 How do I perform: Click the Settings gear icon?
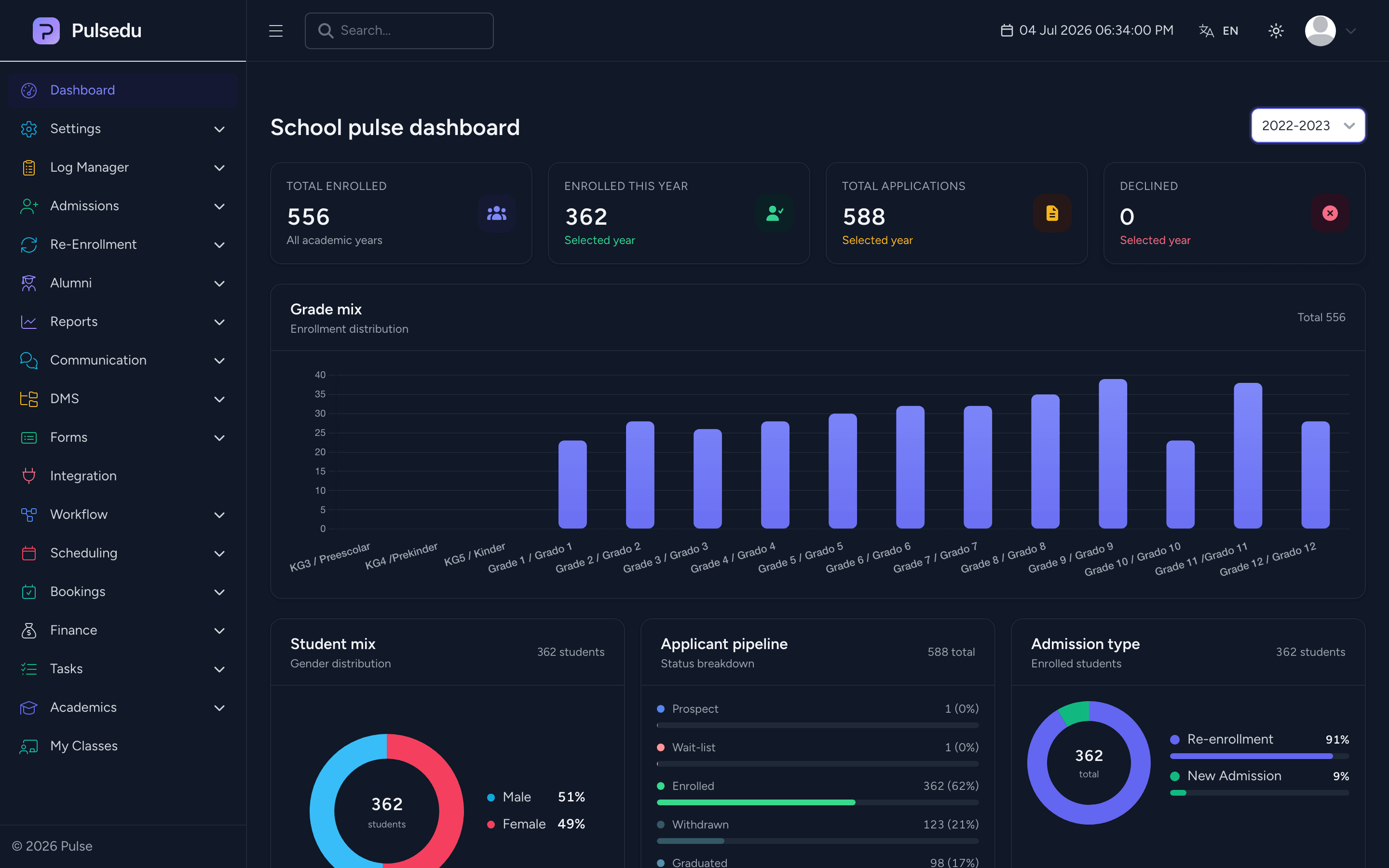point(29,129)
